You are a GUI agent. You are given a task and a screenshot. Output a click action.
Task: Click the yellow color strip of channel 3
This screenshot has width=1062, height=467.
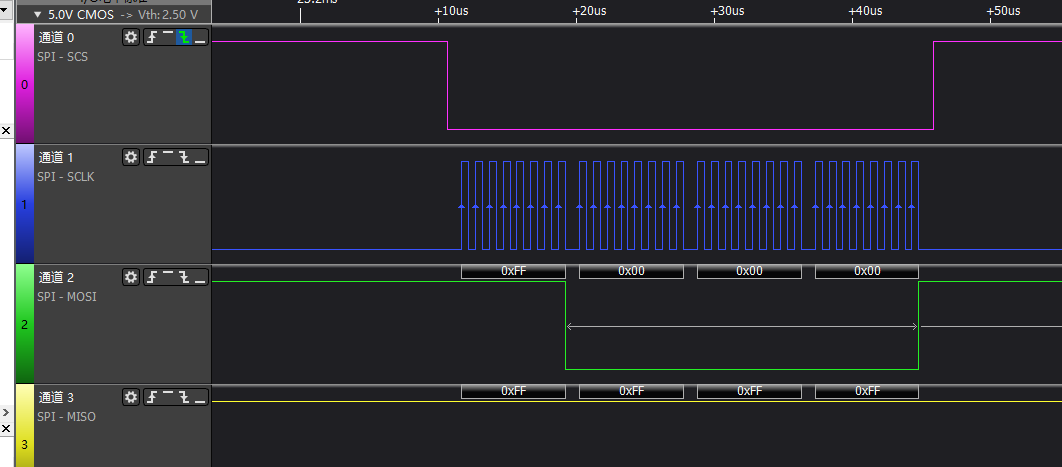point(25,426)
